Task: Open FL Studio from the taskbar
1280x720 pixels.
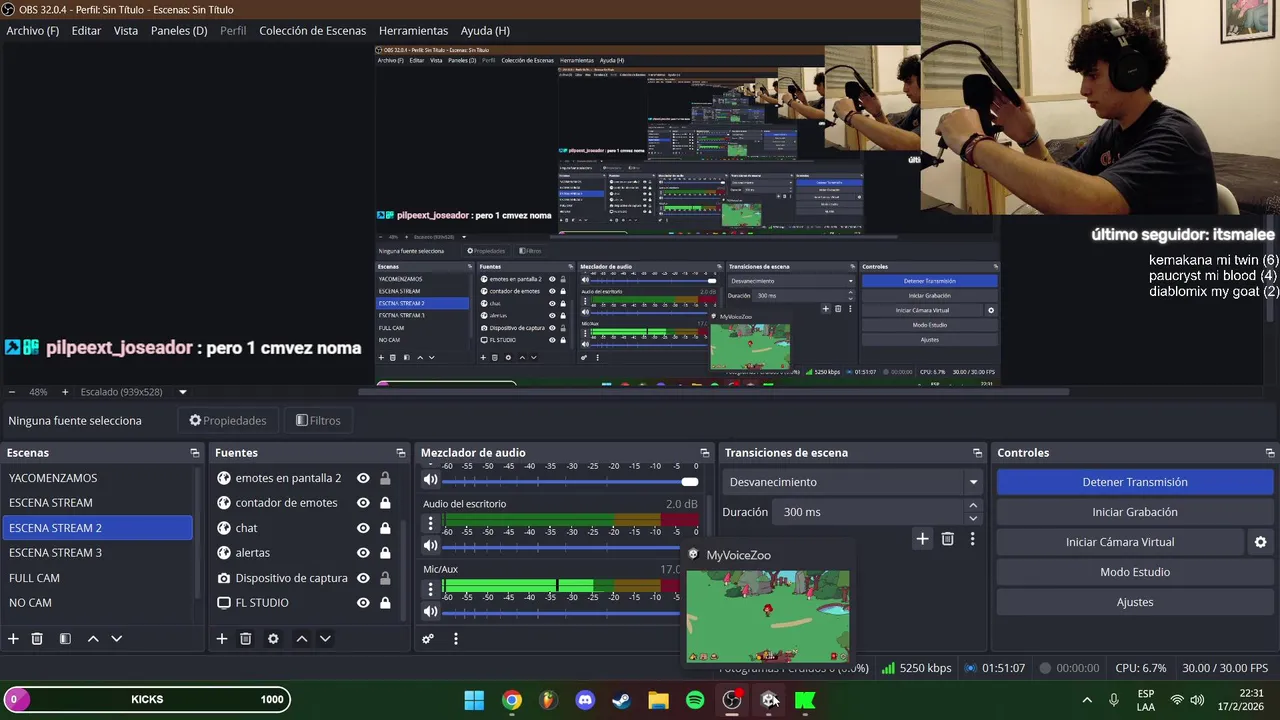Action: 548,700
